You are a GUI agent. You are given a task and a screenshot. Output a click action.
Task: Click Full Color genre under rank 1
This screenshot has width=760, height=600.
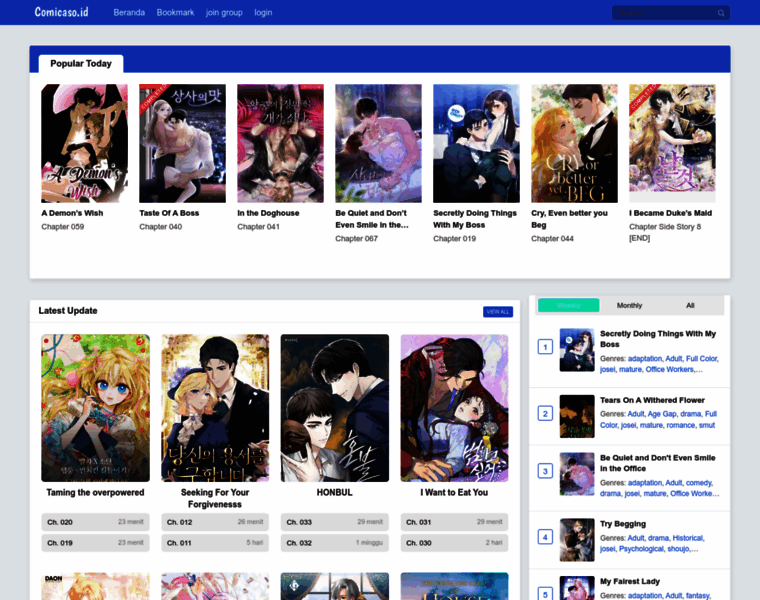click(x=701, y=359)
